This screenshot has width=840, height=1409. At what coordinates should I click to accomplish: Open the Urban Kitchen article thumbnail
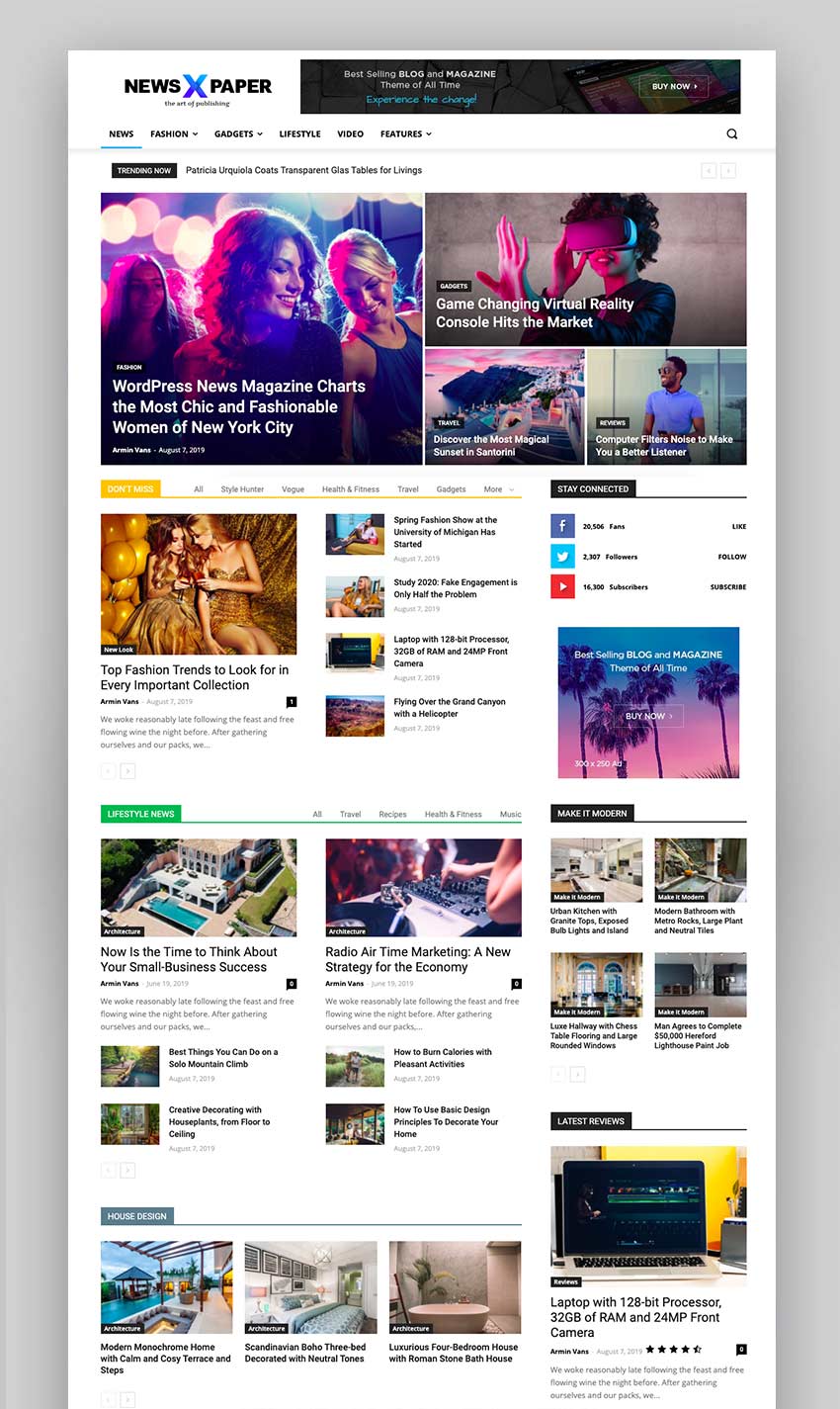pyautogui.click(x=596, y=870)
